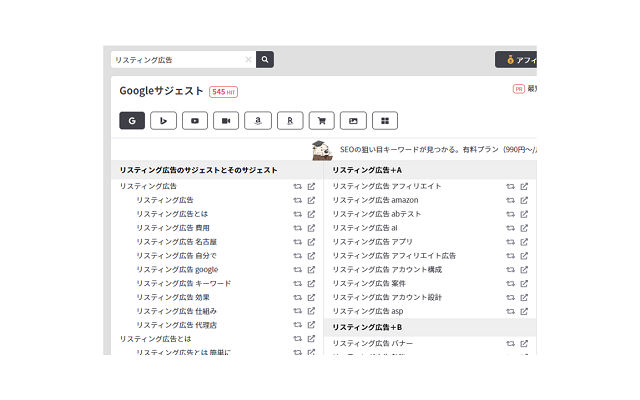
Task: Select the grid all-sources icon
Action: pos(385,121)
